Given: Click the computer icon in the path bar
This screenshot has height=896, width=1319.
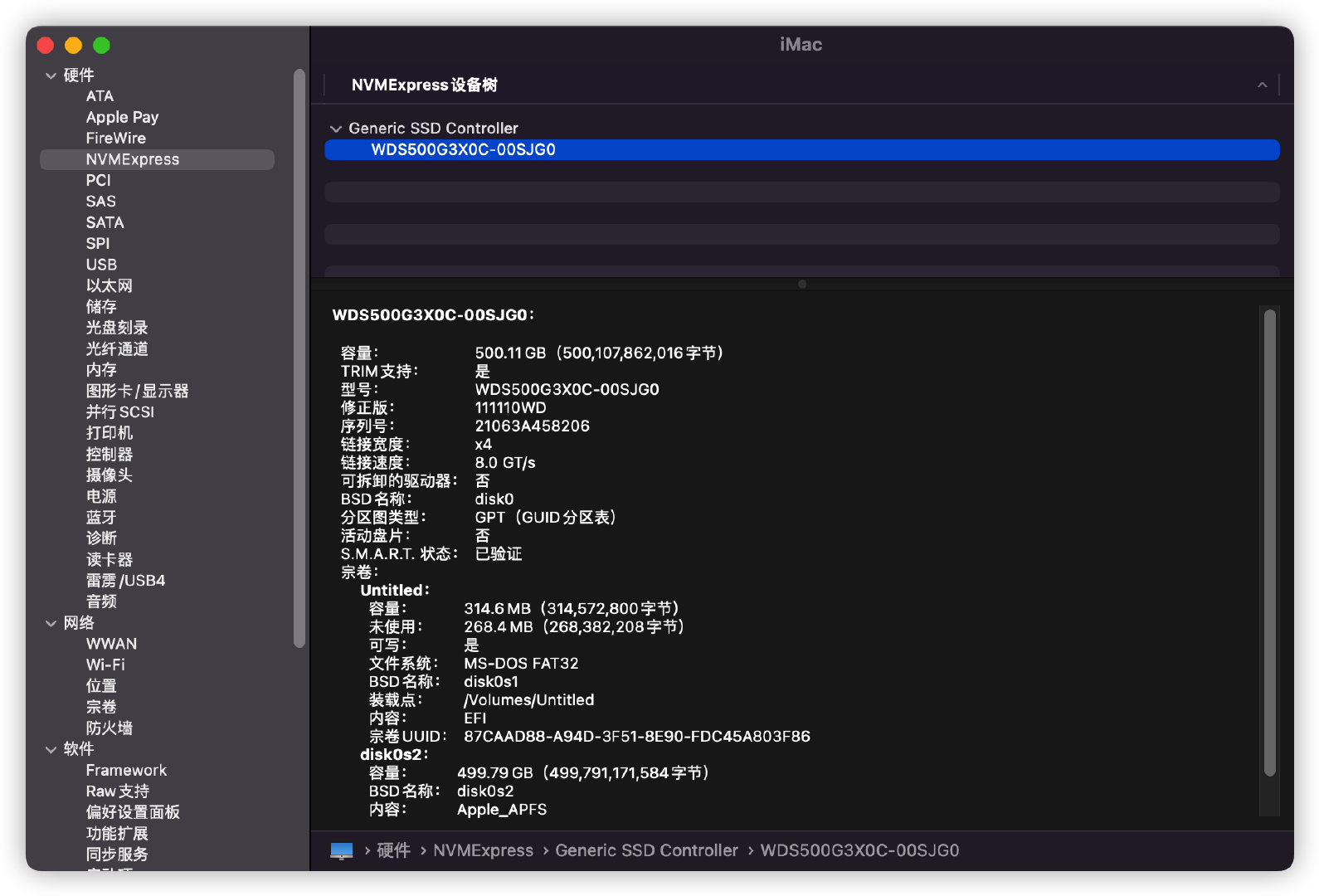Looking at the screenshot, I should coord(341,850).
